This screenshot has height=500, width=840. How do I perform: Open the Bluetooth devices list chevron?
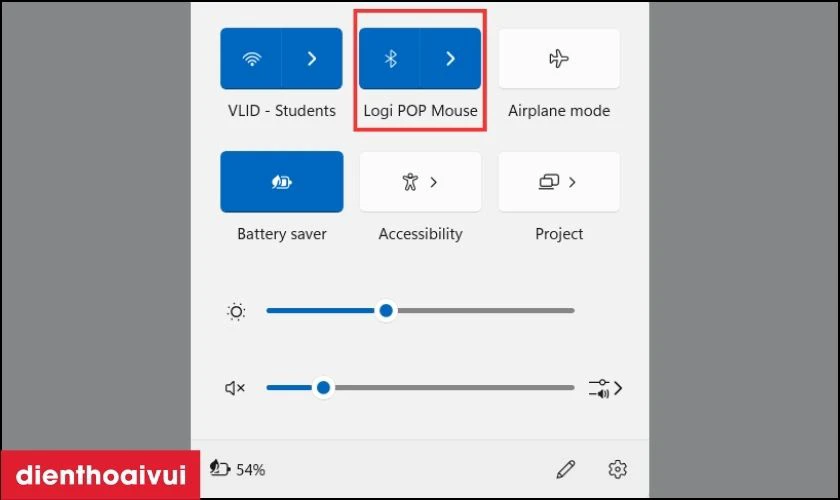pos(451,58)
